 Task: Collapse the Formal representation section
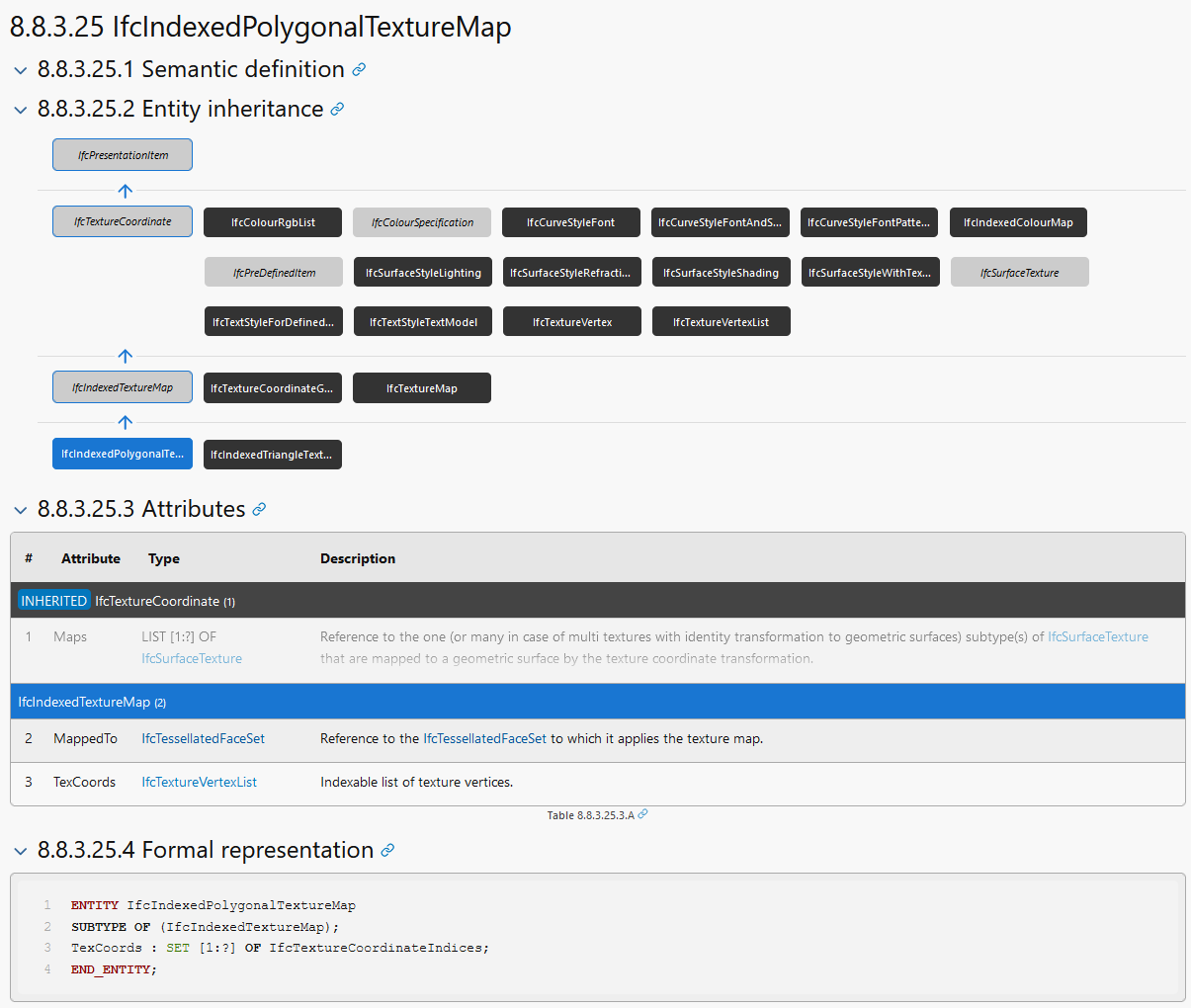tap(20, 851)
